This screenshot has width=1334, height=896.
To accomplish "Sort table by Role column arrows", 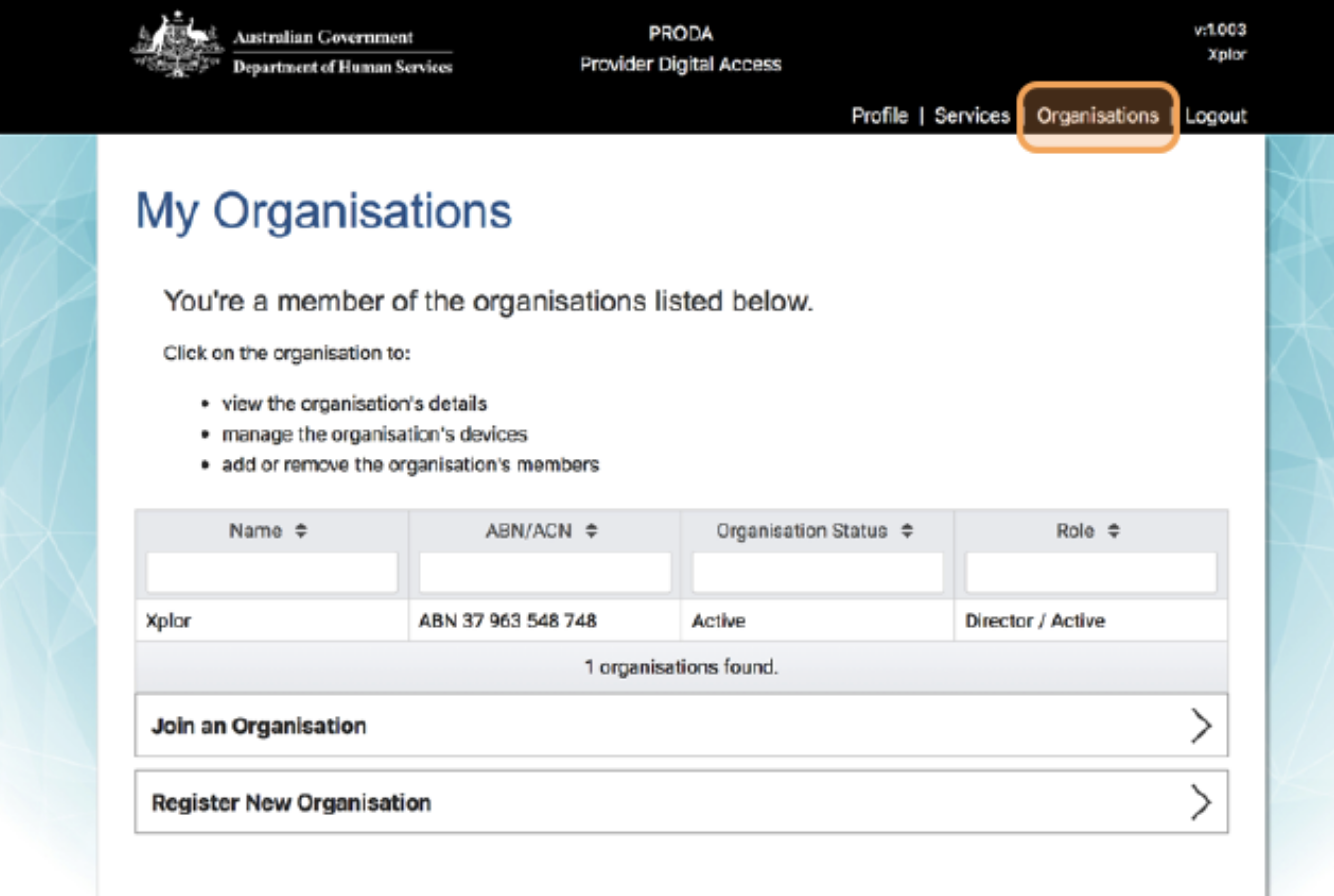I will pyautogui.click(x=1112, y=531).
